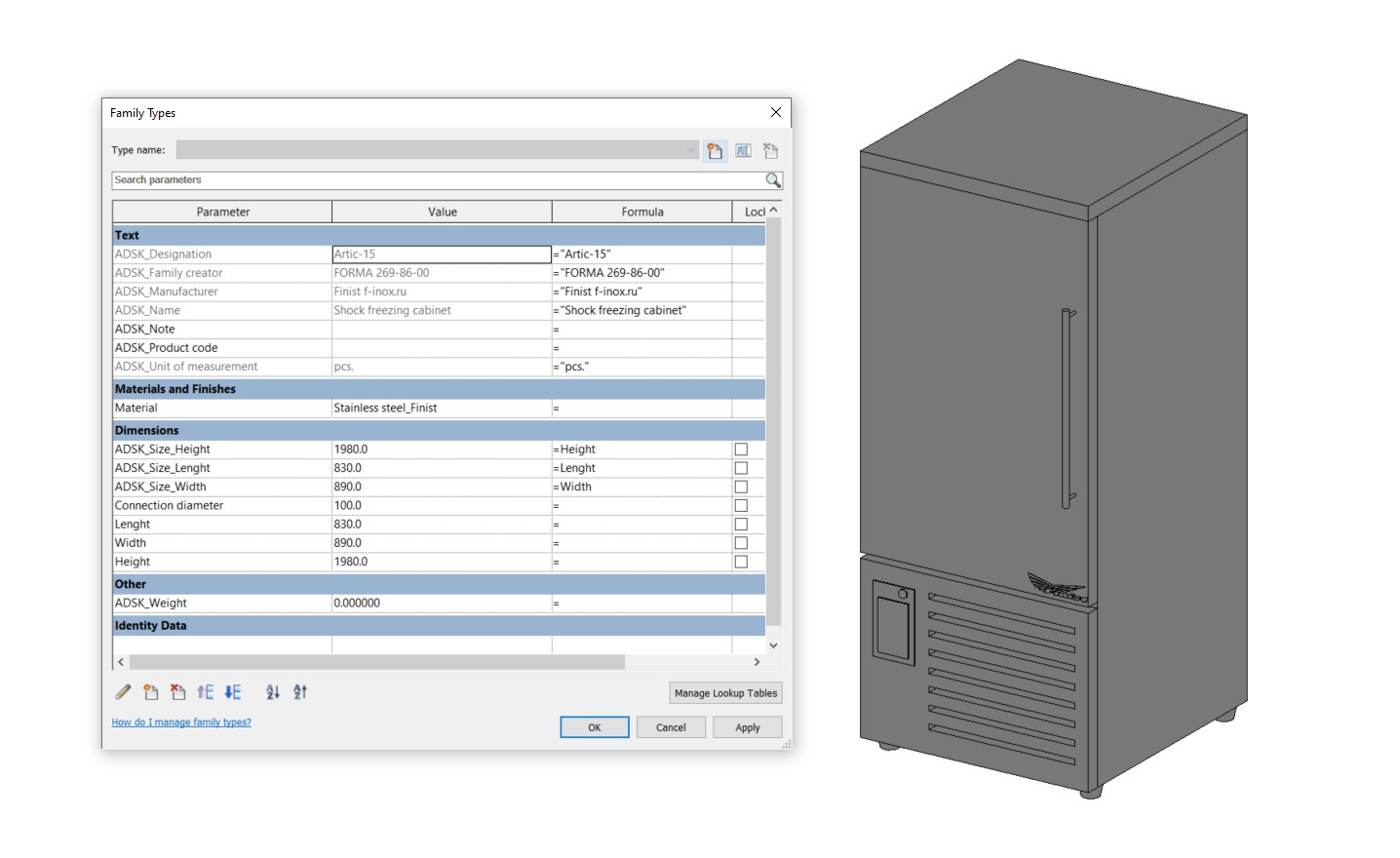The image size is (1400, 858).
Task: Toggle lock checkbox for Width row
Action: 741,543
